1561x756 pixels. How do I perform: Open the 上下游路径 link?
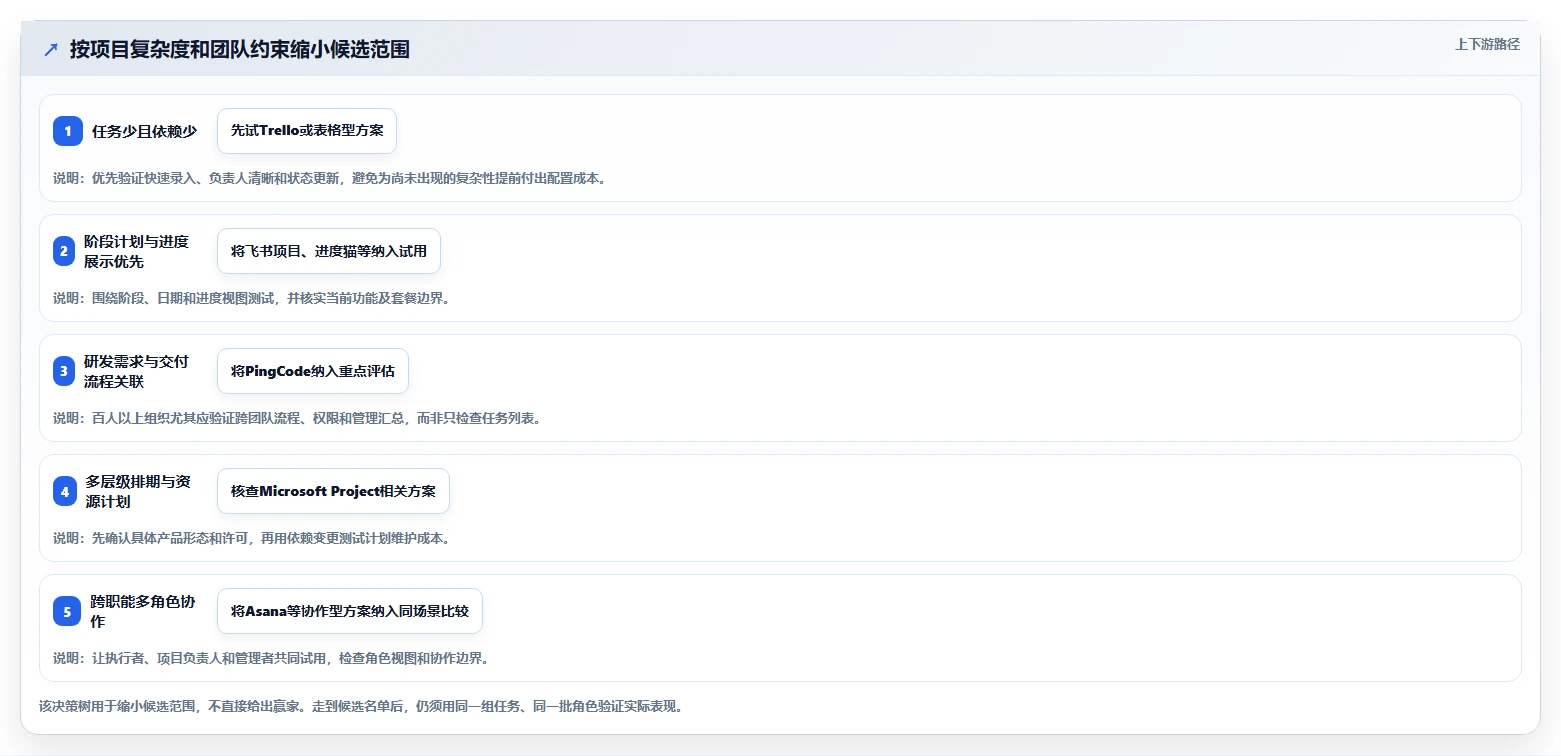tap(1487, 44)
